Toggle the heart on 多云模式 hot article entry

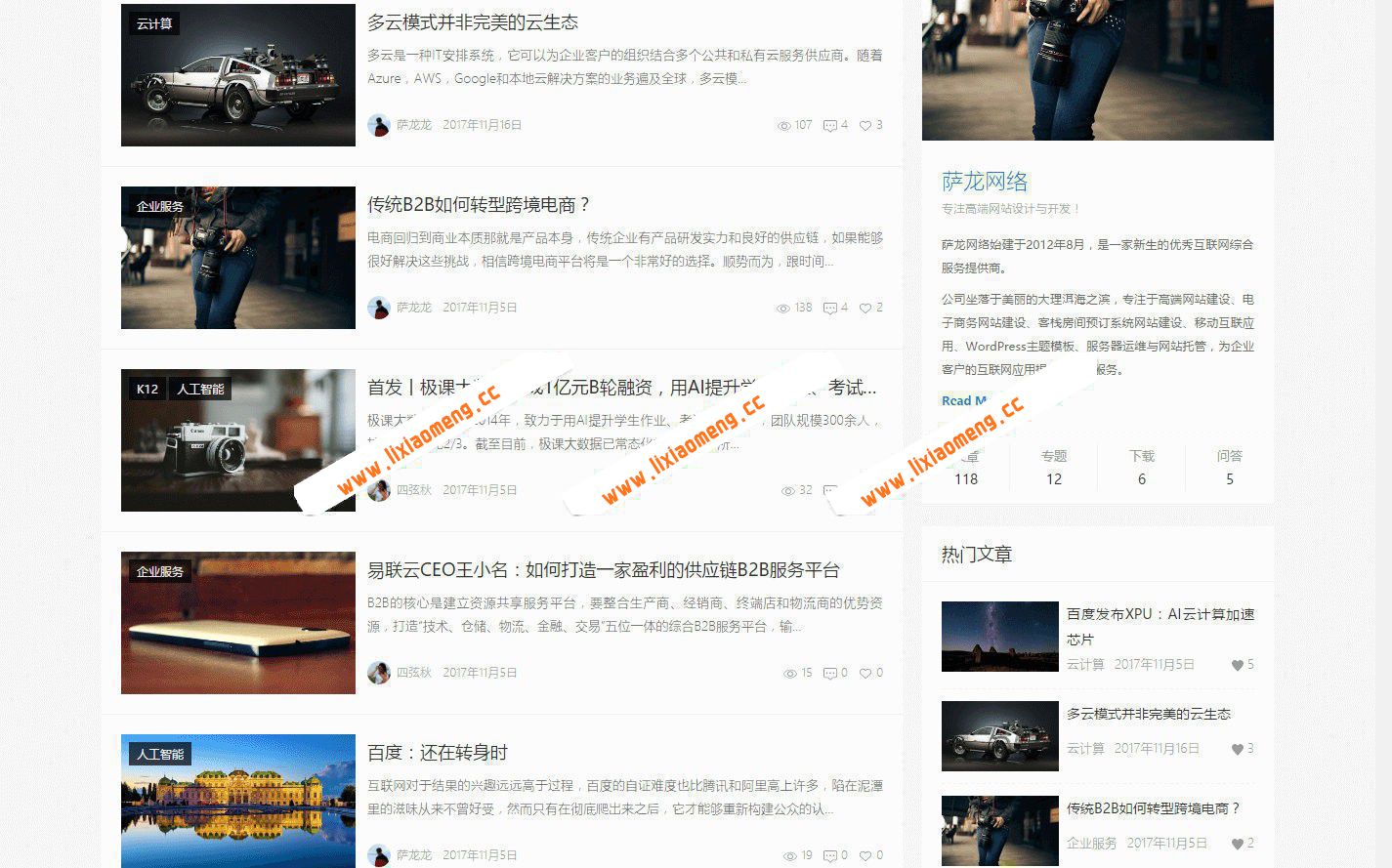point(1237,749)
